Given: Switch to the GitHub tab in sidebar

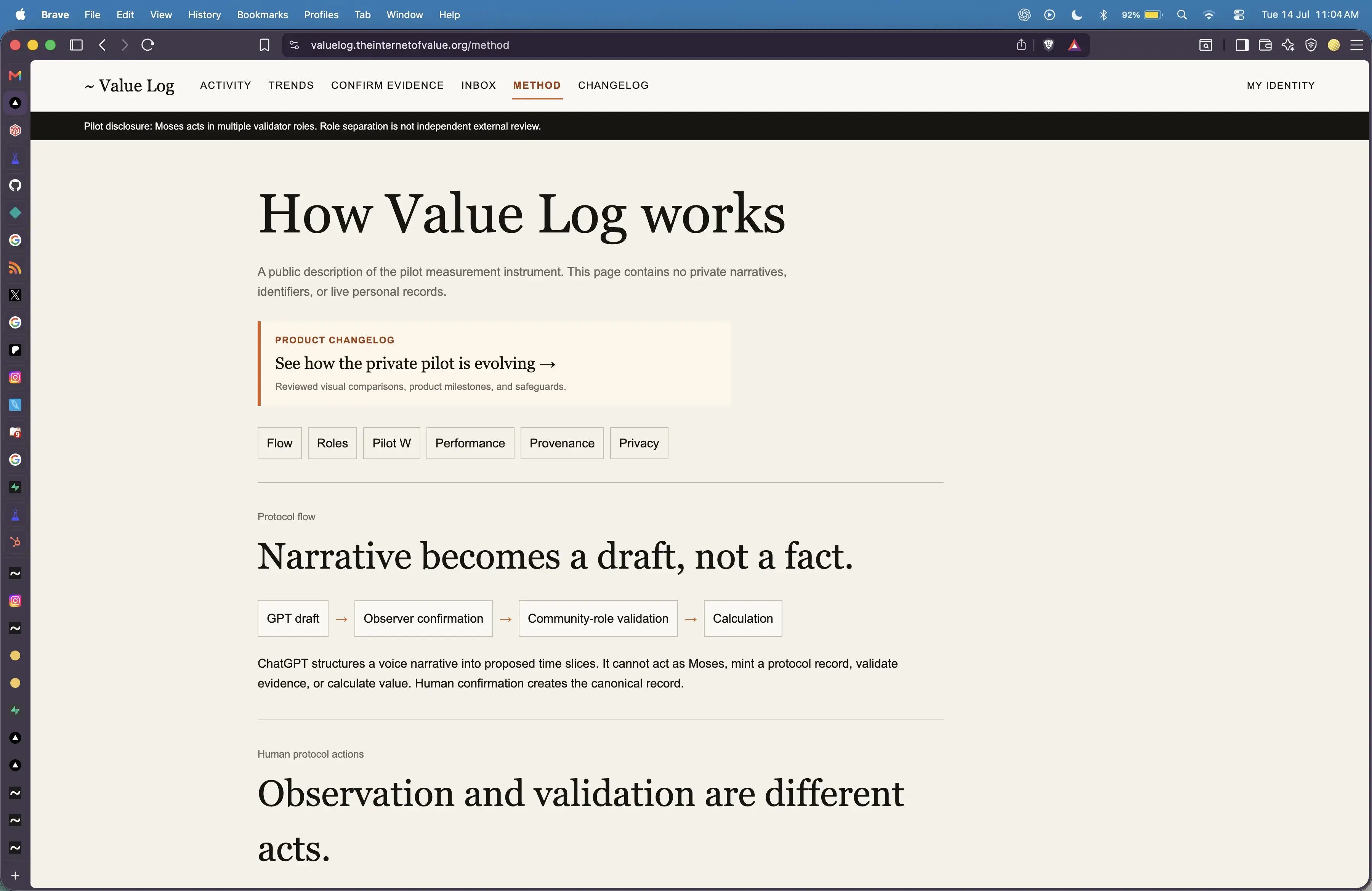Looking at the screenshot, I should coord(16,185).
